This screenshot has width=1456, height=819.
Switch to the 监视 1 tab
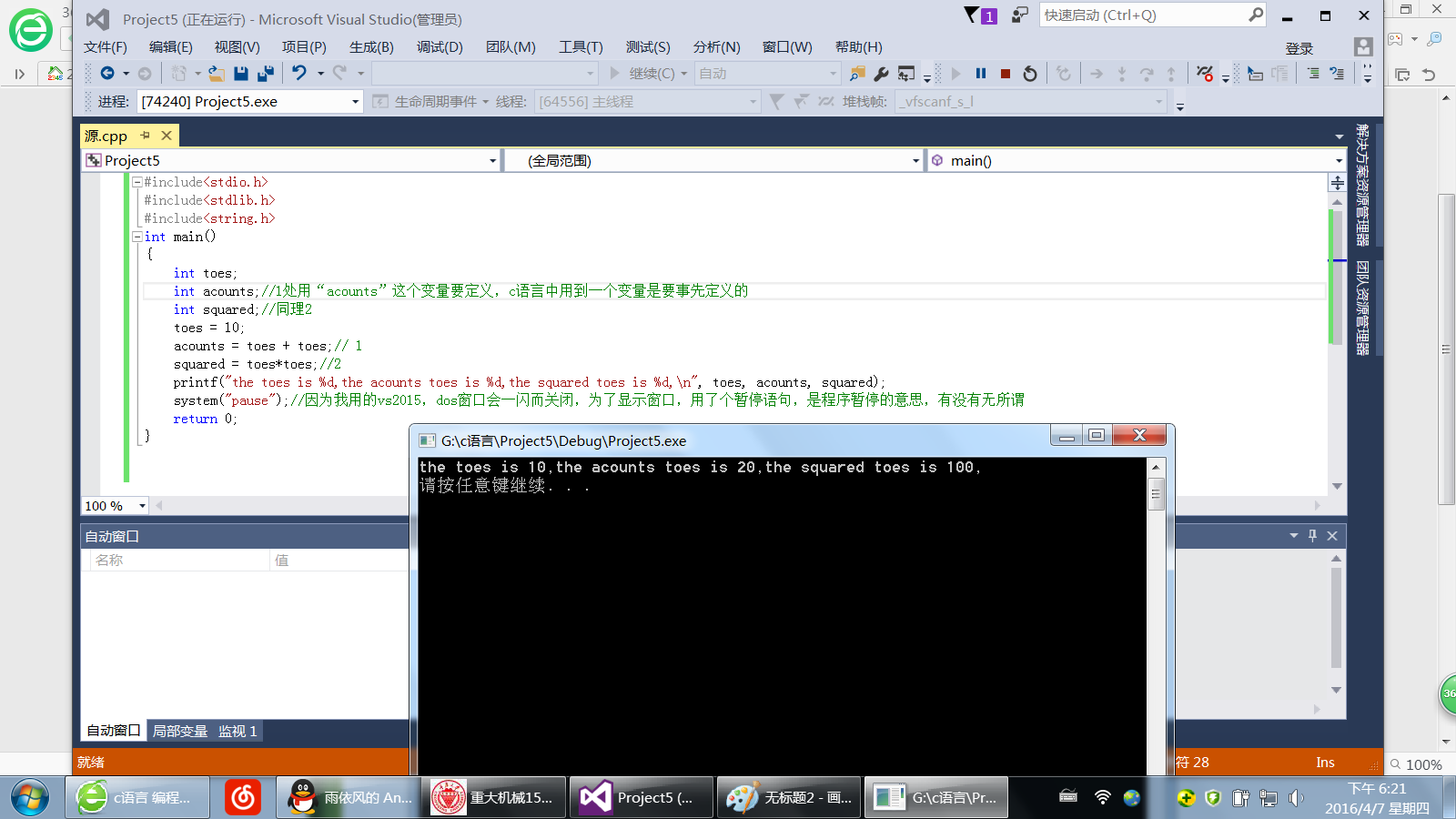pos(238,731)
